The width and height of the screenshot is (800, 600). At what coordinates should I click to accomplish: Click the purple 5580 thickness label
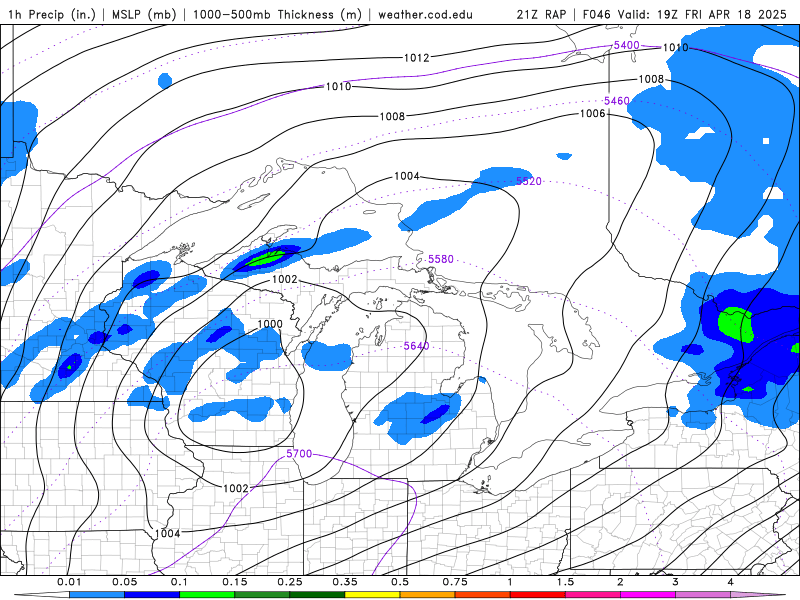(x=440, y=259)
